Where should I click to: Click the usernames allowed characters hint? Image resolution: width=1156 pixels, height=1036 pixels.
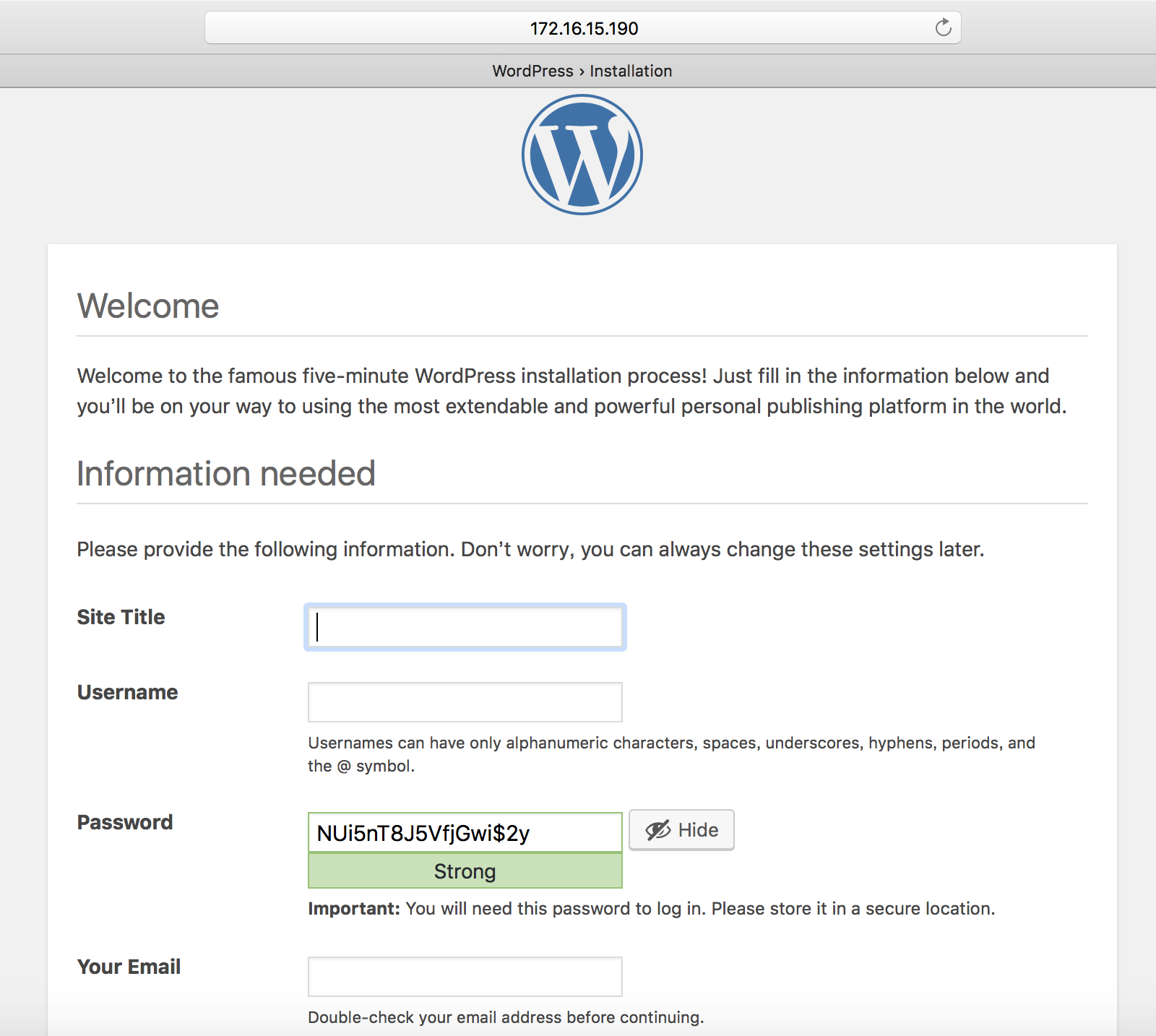click(672, 754)
